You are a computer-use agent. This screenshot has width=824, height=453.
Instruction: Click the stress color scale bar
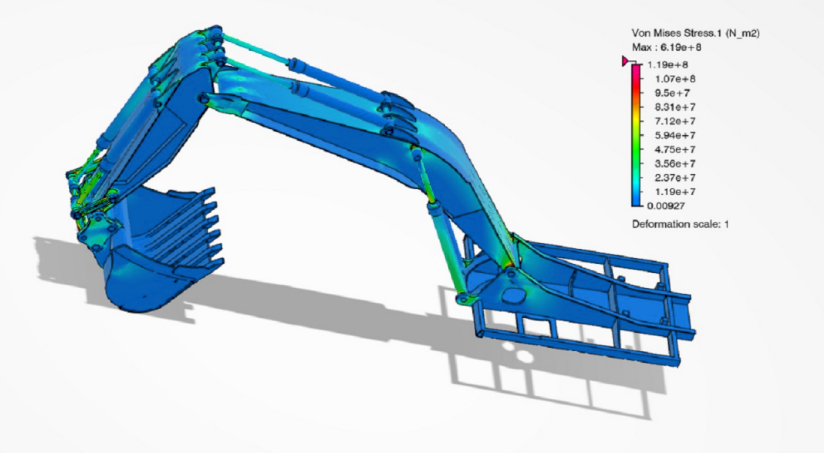click(636, 135)
